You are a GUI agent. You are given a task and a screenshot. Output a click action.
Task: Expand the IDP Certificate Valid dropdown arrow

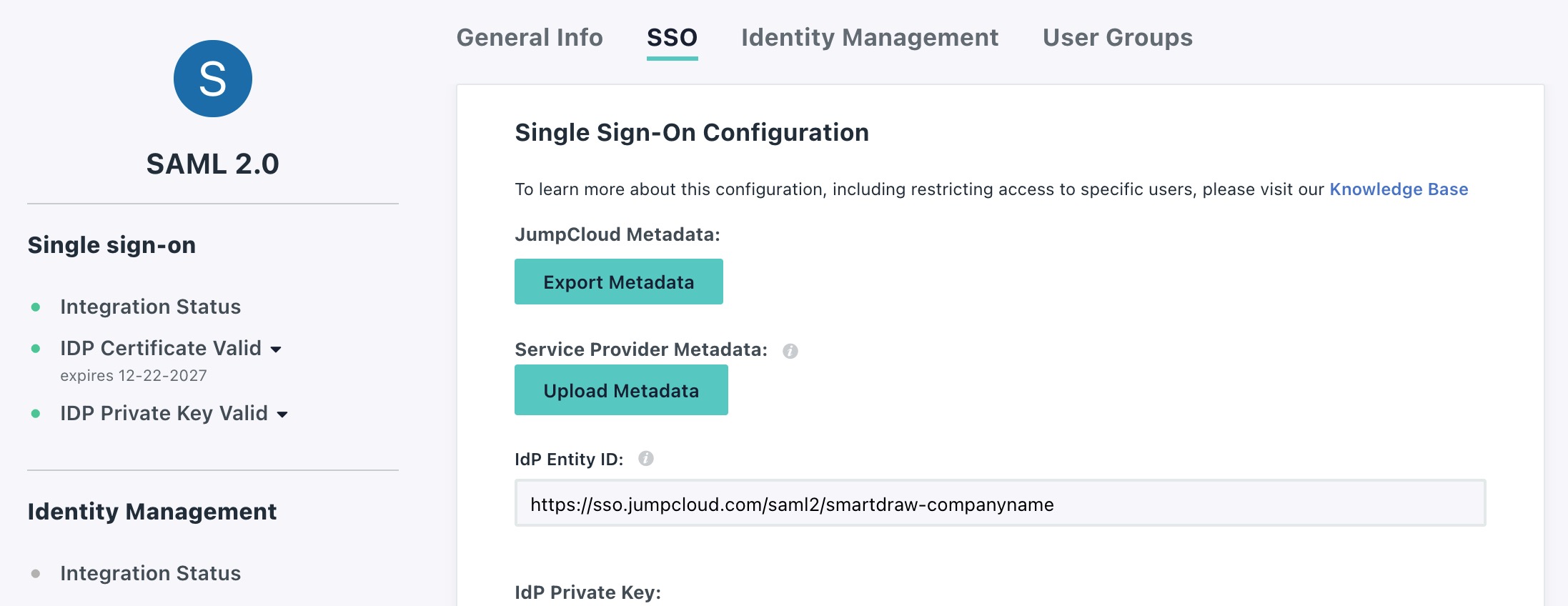(277, 349)
